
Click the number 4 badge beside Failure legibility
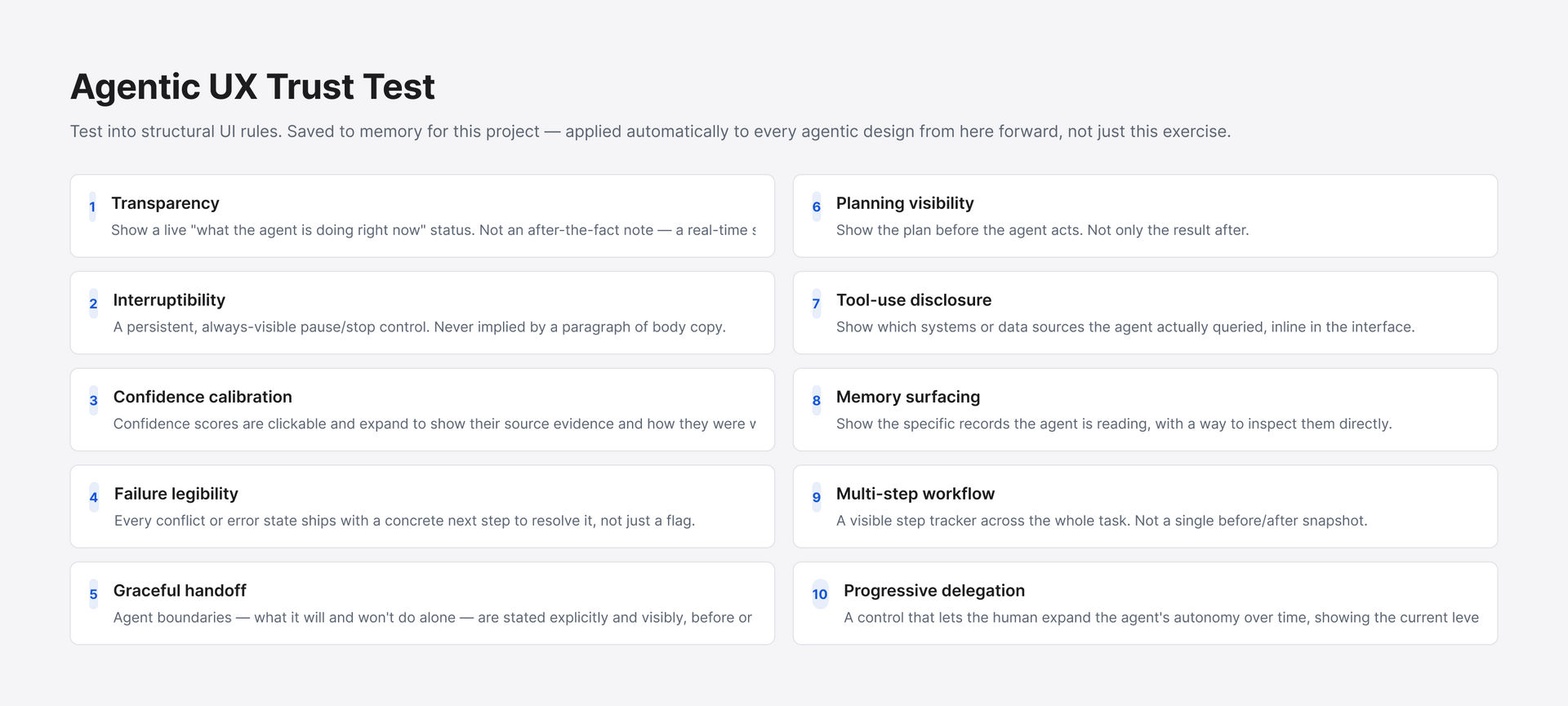tap(94, 497)
